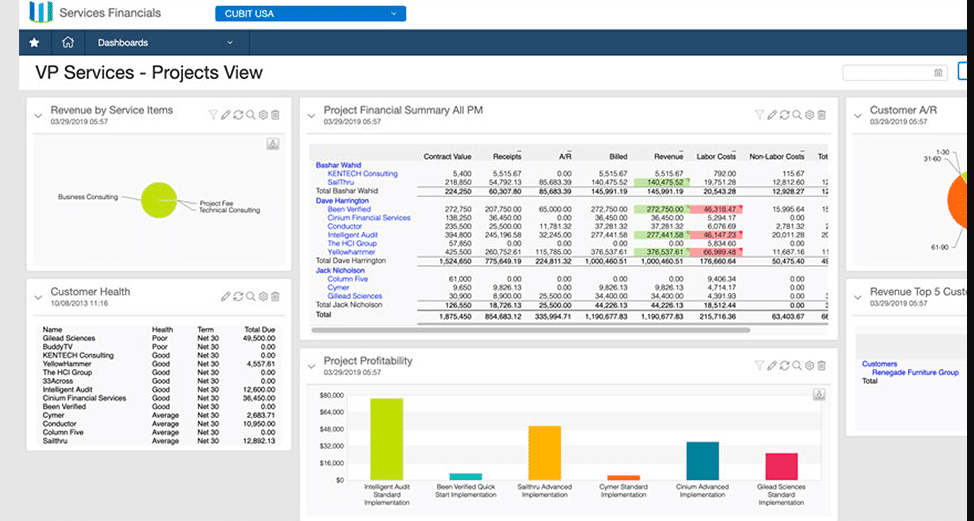Refresh the Customer Health panel
974x521 pixels.
pyautogui.click(x=238, y=297)
